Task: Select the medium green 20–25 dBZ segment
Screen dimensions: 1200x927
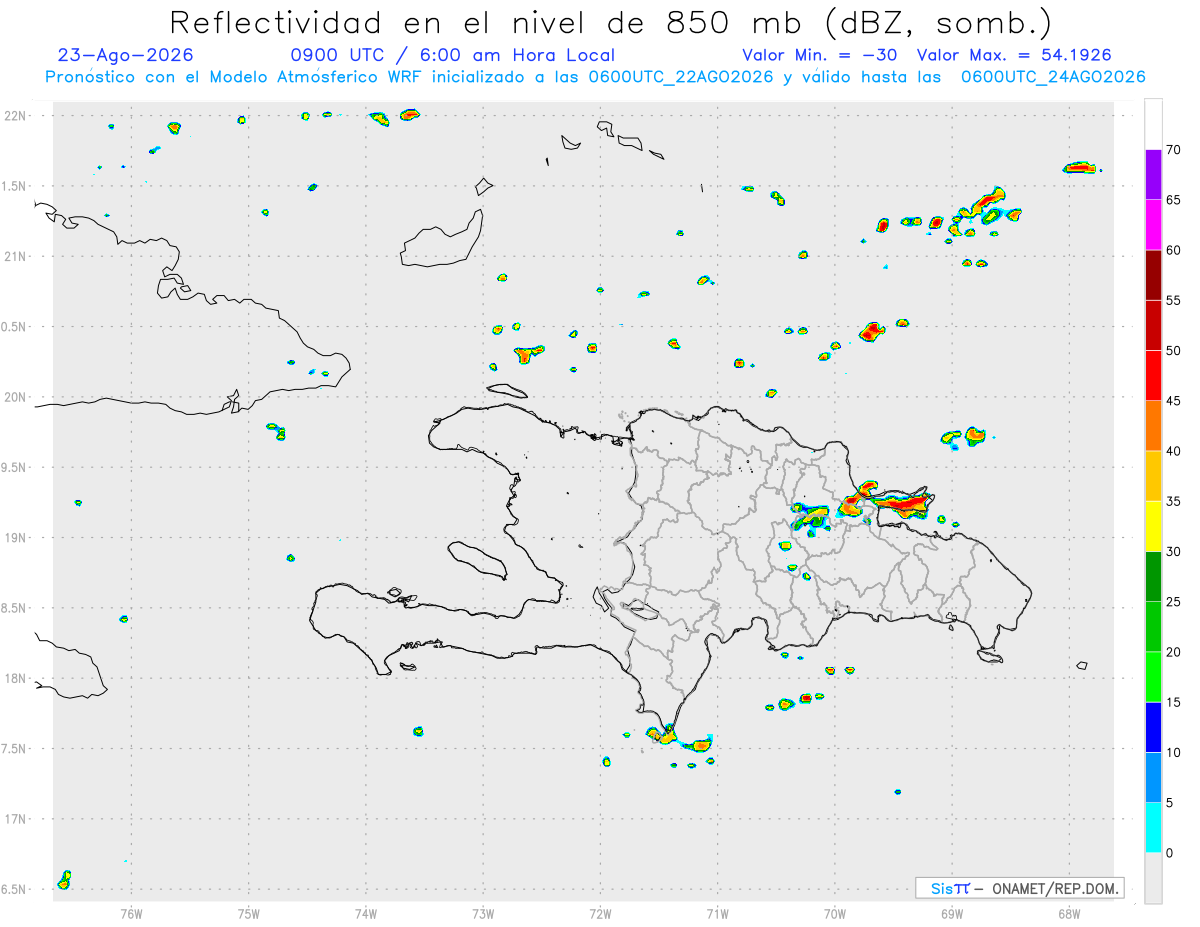Action: click(1153, 627)
